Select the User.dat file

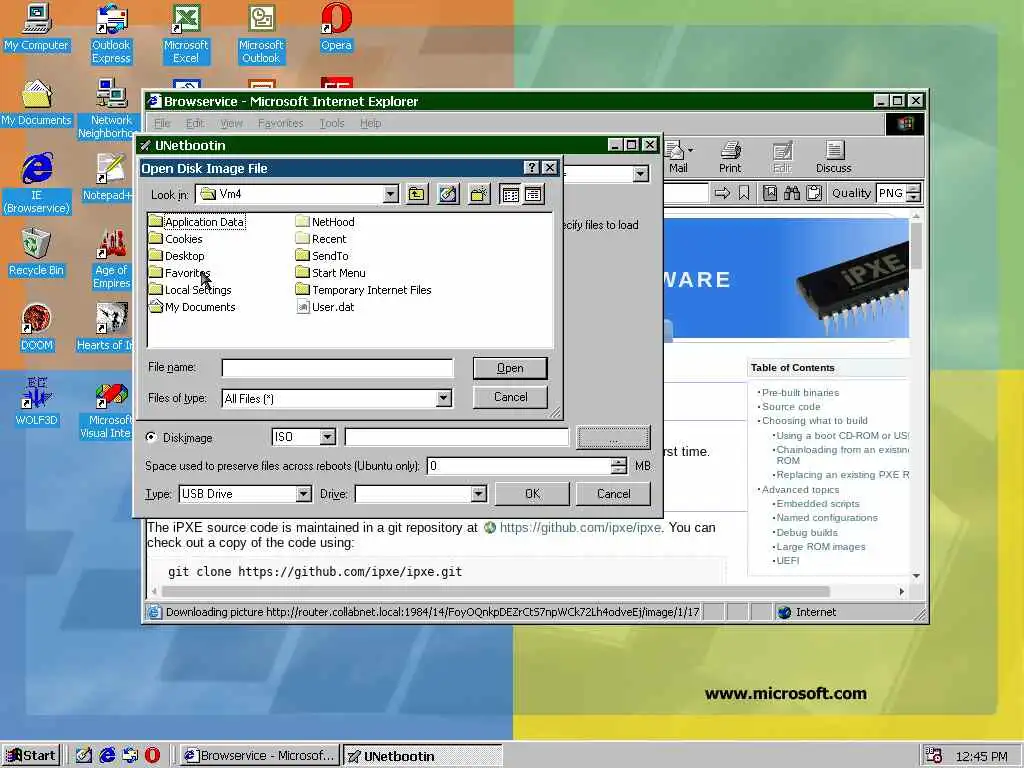tap(325, 306)
